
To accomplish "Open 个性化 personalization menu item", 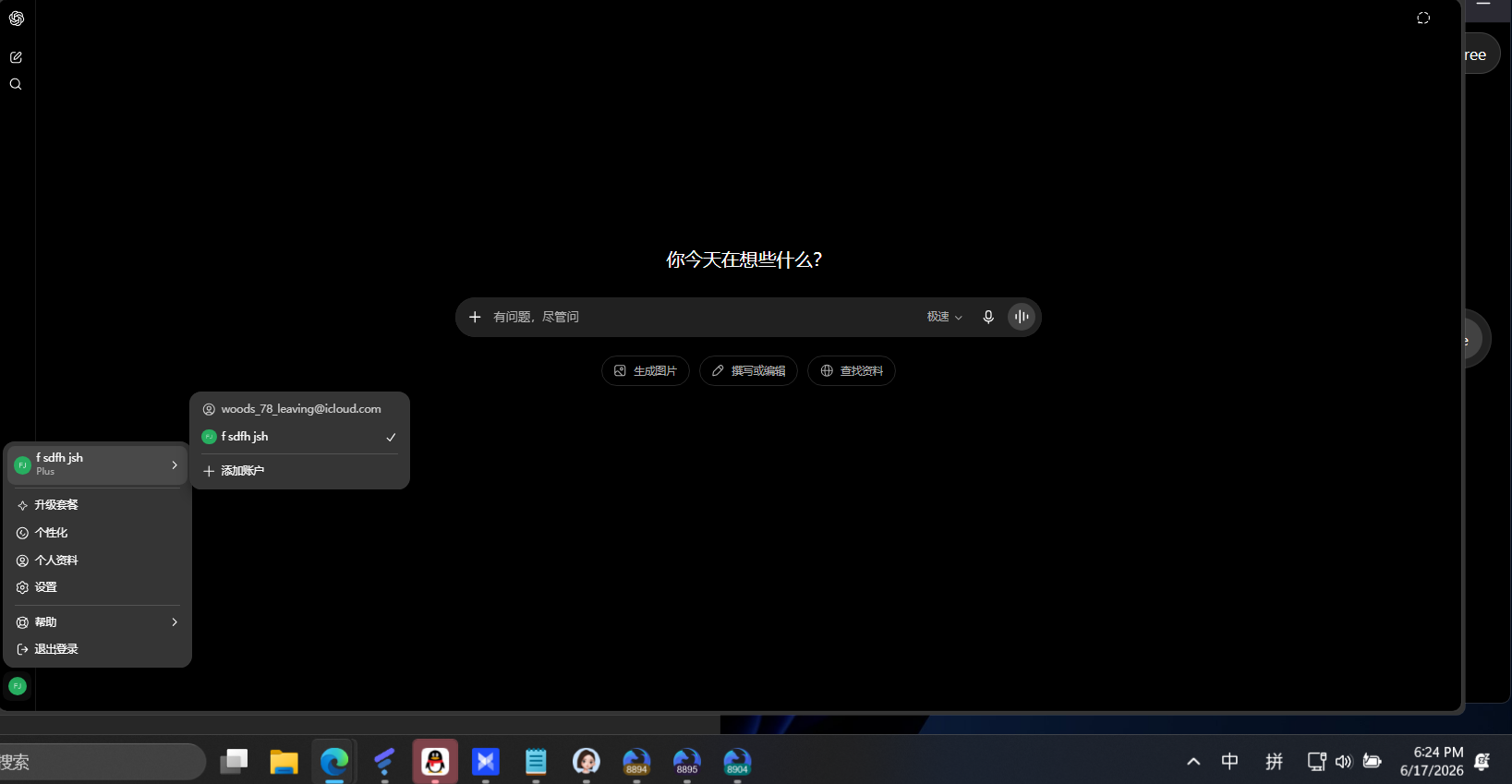I will [97, 533].
